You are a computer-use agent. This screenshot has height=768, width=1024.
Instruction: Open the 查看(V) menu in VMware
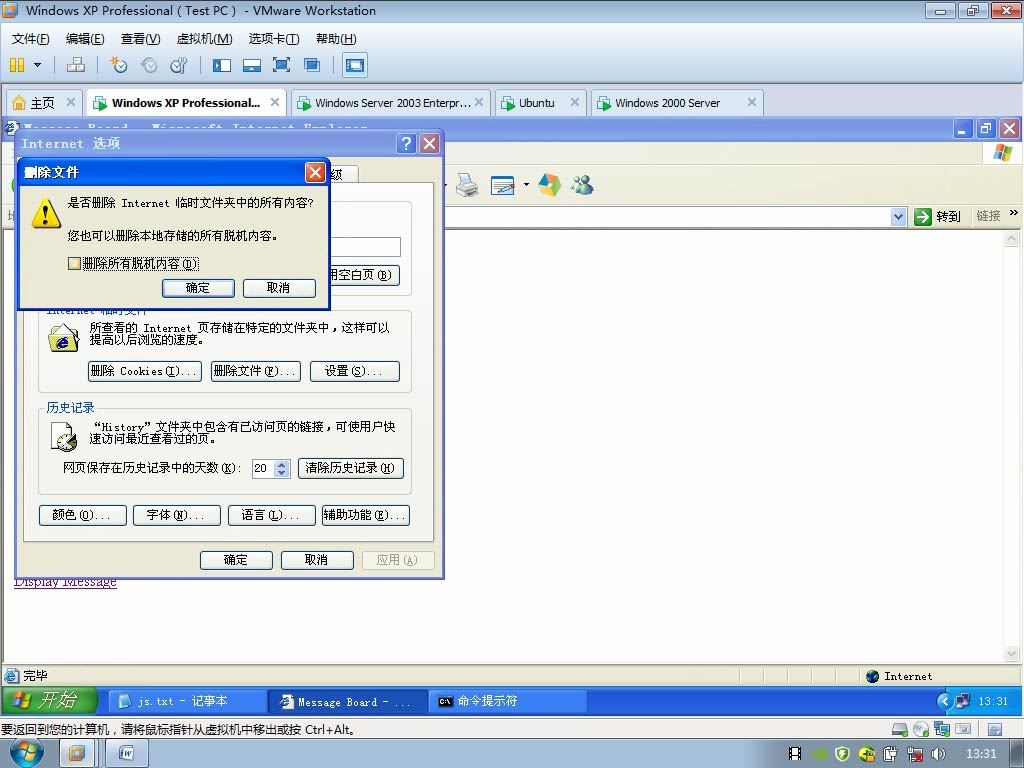point(140,39)
